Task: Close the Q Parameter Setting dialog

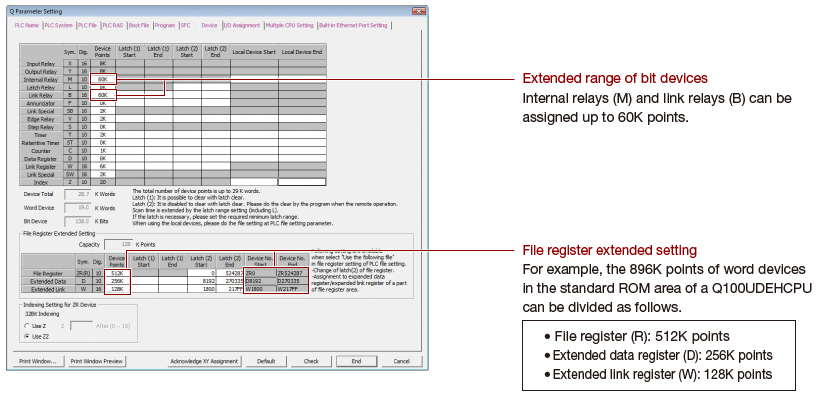Action: click(419, 12)
